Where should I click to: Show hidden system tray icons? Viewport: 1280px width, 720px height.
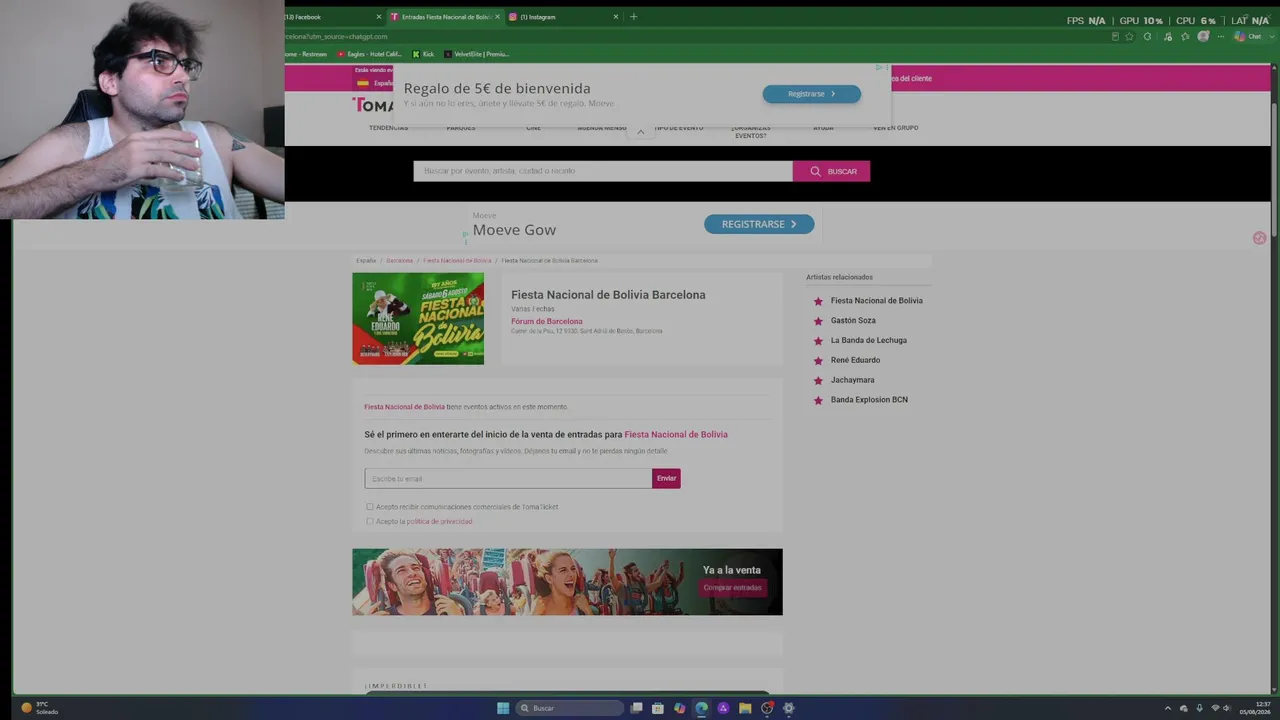pyautogui.click(x=1168, y=708)
